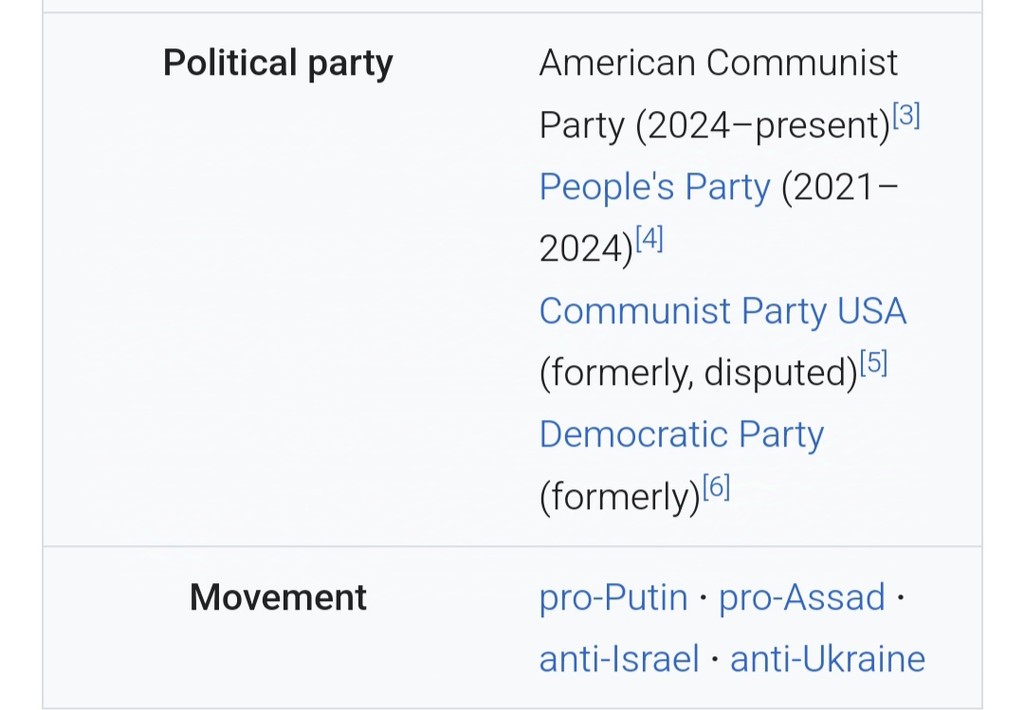Open reference [6] next to Democratic Party '(formerly)'
Screen dimensions: 1024x710
[716, 488]
